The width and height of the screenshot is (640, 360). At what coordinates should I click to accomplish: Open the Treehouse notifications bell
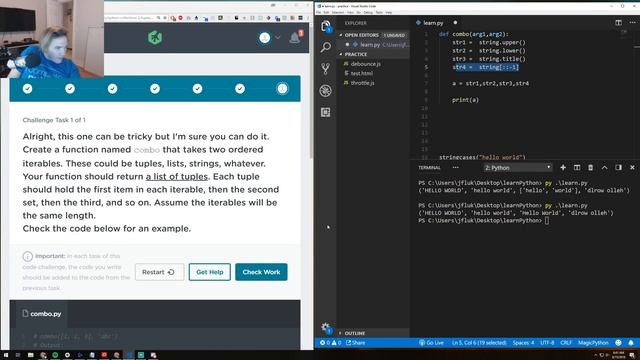coord(295,38)
